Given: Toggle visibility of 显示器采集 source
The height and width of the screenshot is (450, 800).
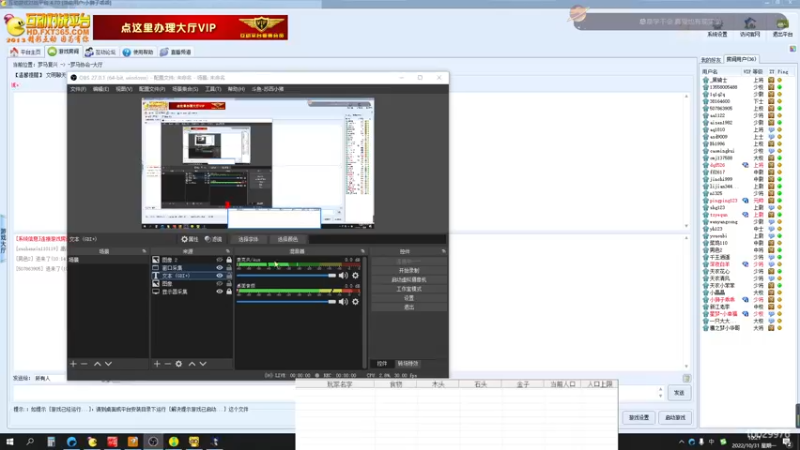Looking at the screenshot, I should (219, 291).
